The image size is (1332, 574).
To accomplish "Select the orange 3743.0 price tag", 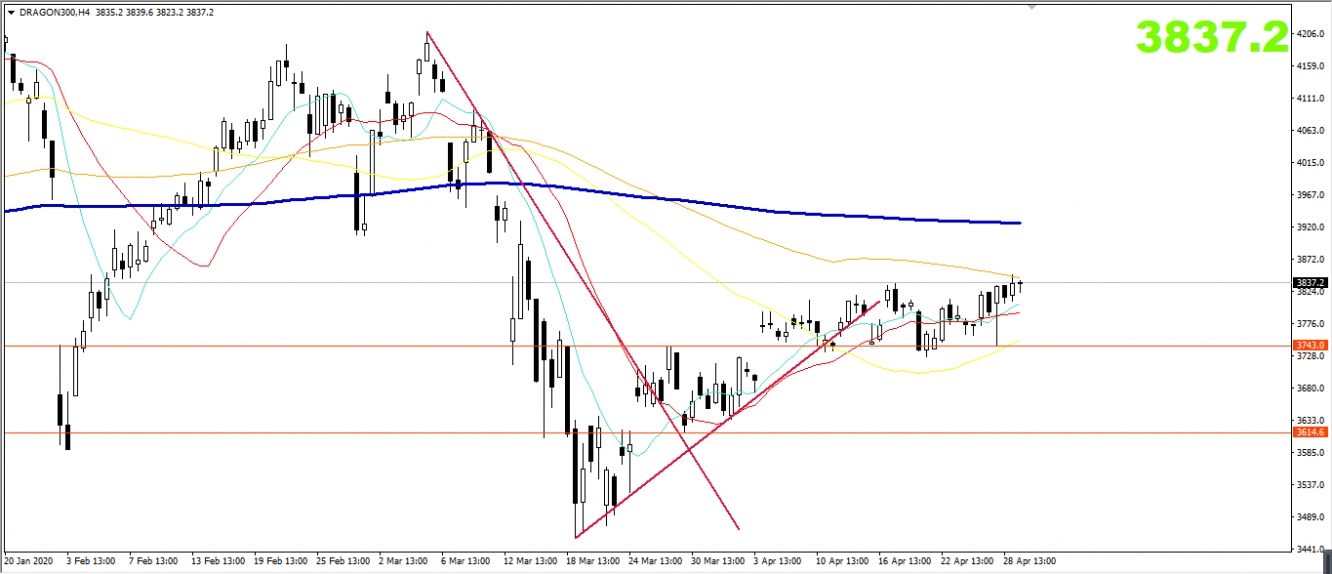I will [x=1309, y=345].
